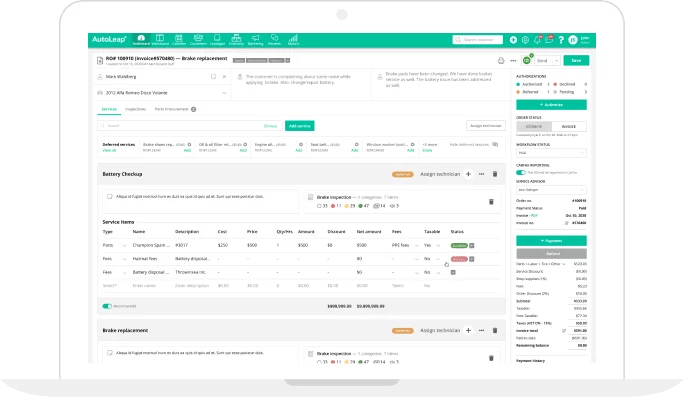The height and width of the screenshot is (397, 684).
Task: Click square icon on Battery disposal row
Action: click(453, 272)
